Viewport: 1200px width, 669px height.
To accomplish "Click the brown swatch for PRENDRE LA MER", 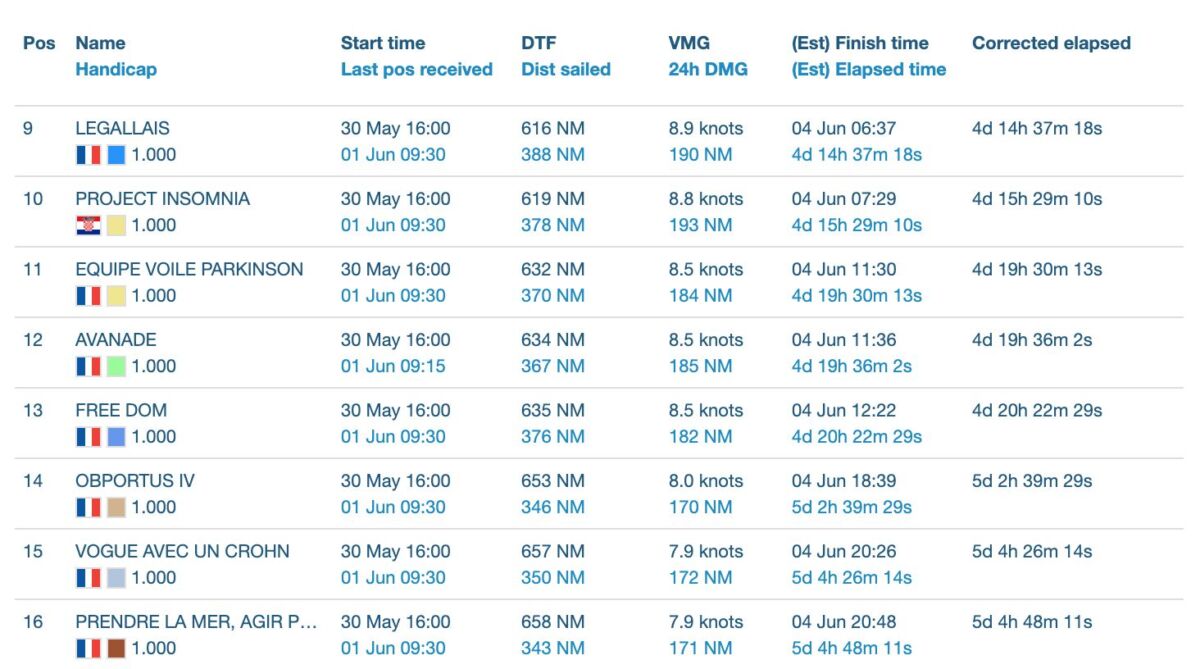I will pos(116,648).
